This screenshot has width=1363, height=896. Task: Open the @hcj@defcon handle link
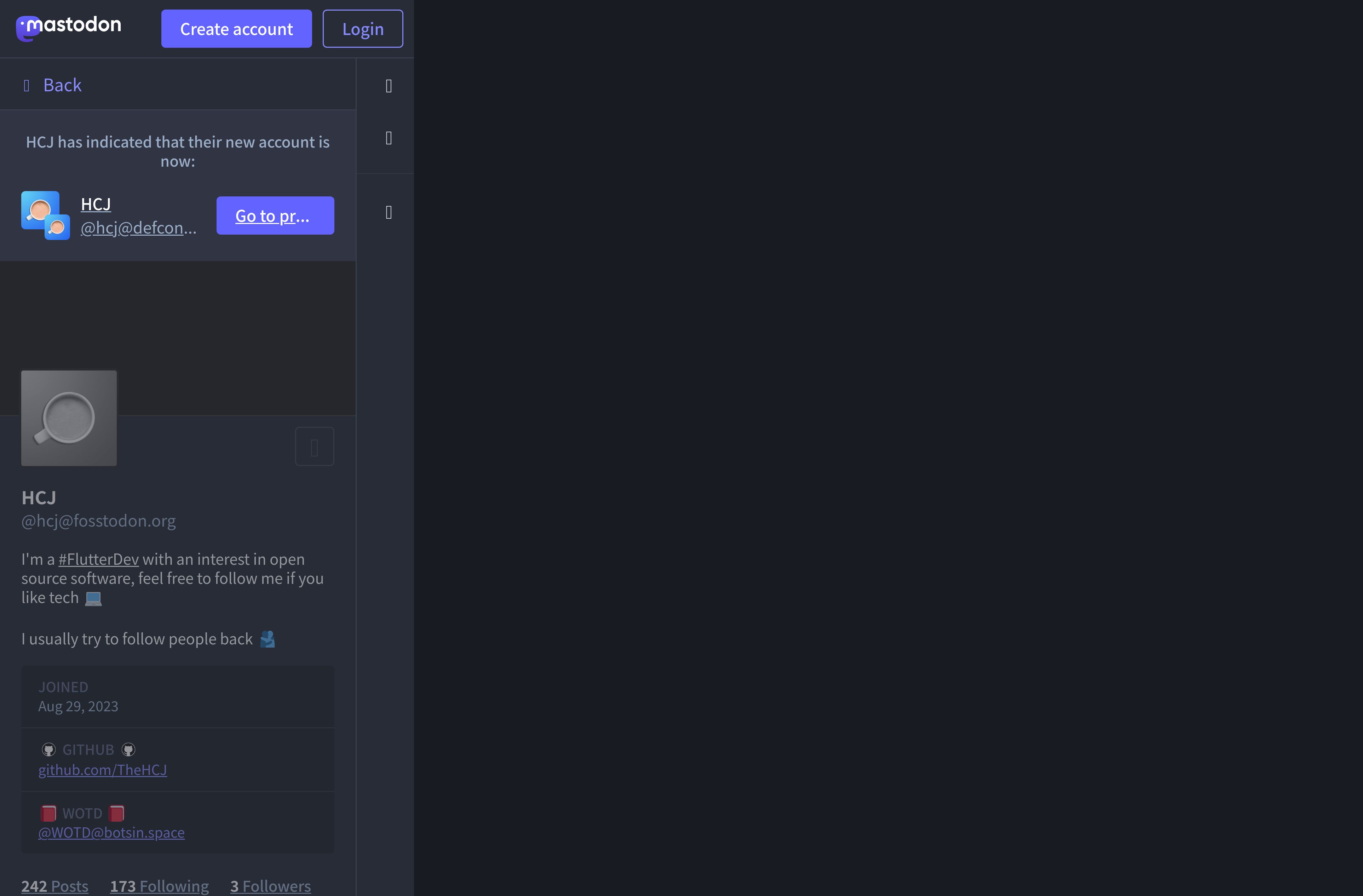pyautogui.click(x=139, y=228)
